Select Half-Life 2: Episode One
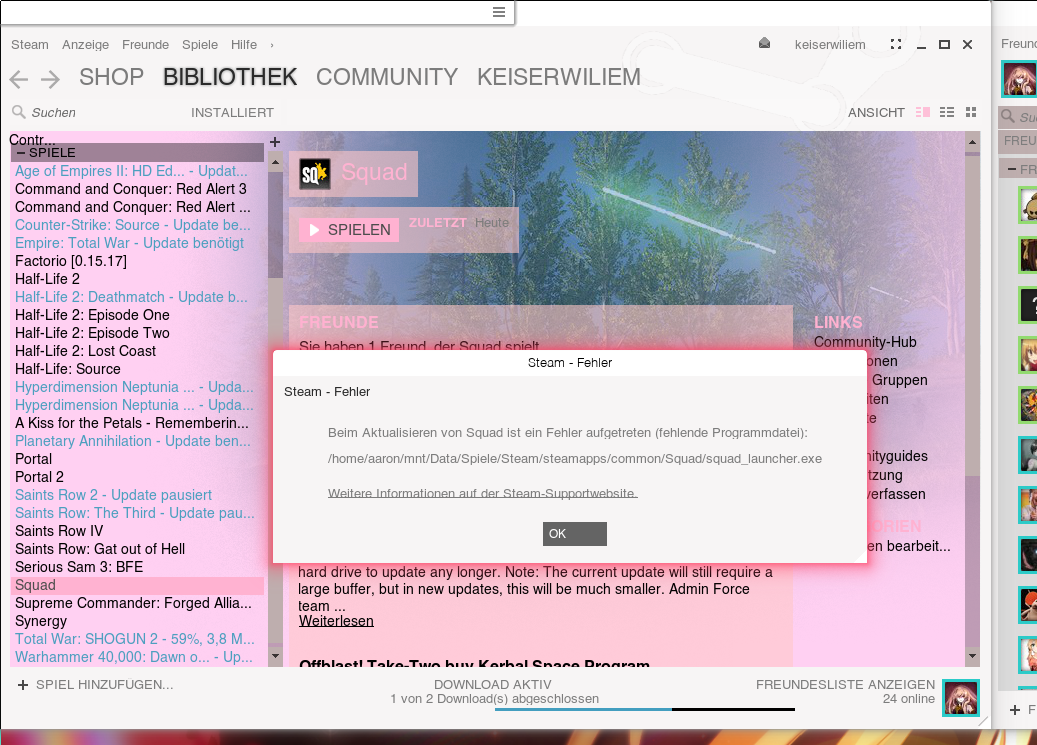1037x745 pixels. click(138, 315)
